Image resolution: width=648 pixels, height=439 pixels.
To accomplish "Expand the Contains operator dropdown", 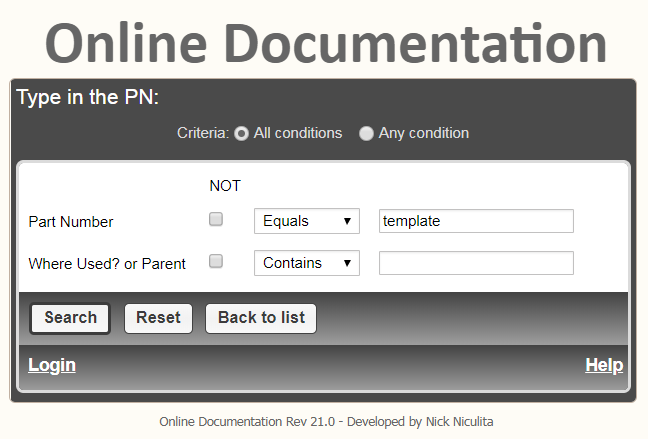I will [x=306, y=263].
